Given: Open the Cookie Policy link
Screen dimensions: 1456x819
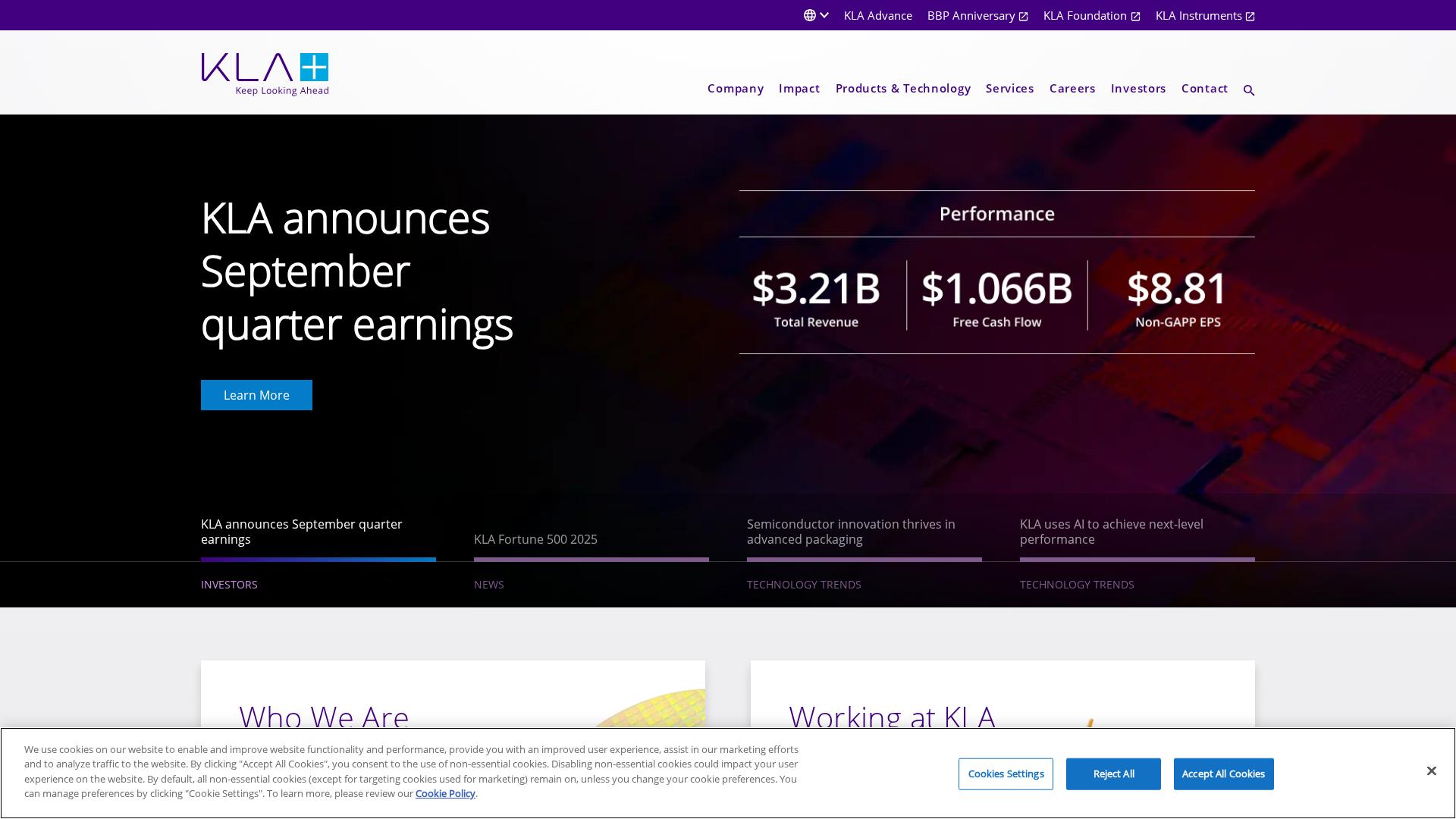Looking at the screenshot, I should tap(445, 794).
